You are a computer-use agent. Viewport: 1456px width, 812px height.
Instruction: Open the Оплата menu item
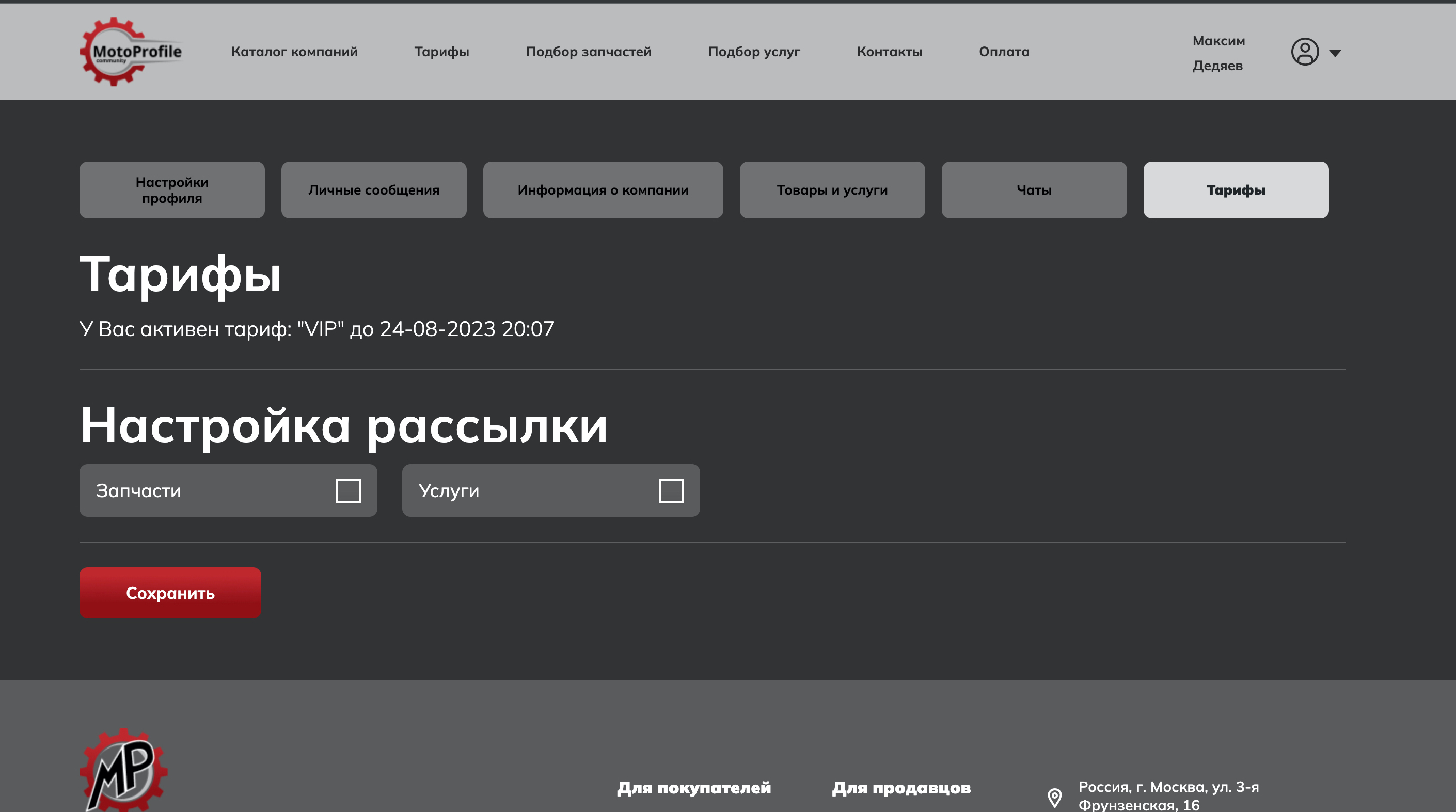(1004, 52)
